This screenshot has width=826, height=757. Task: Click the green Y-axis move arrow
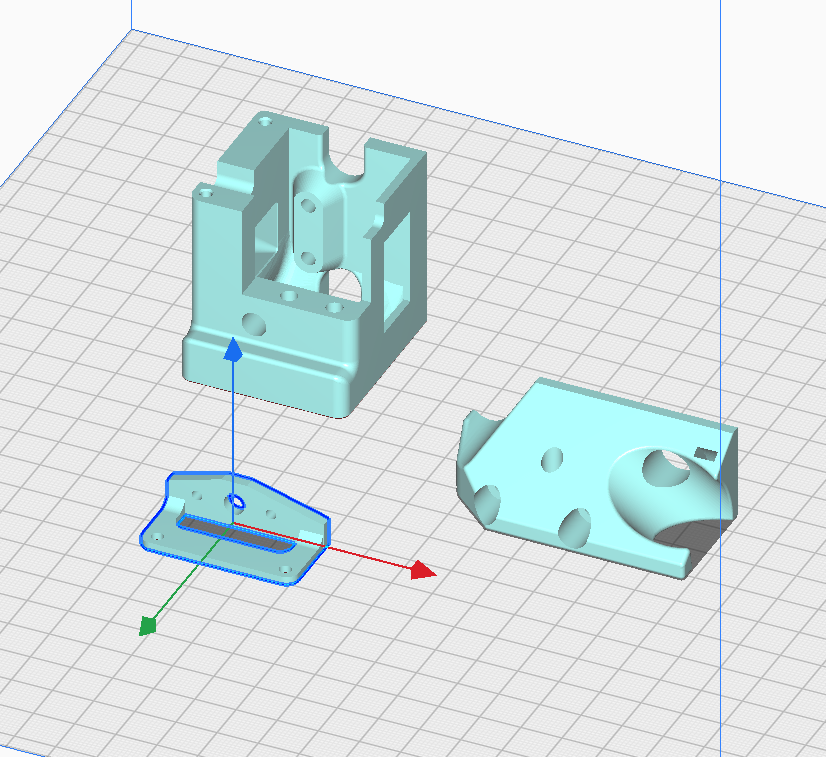[148, 626]
